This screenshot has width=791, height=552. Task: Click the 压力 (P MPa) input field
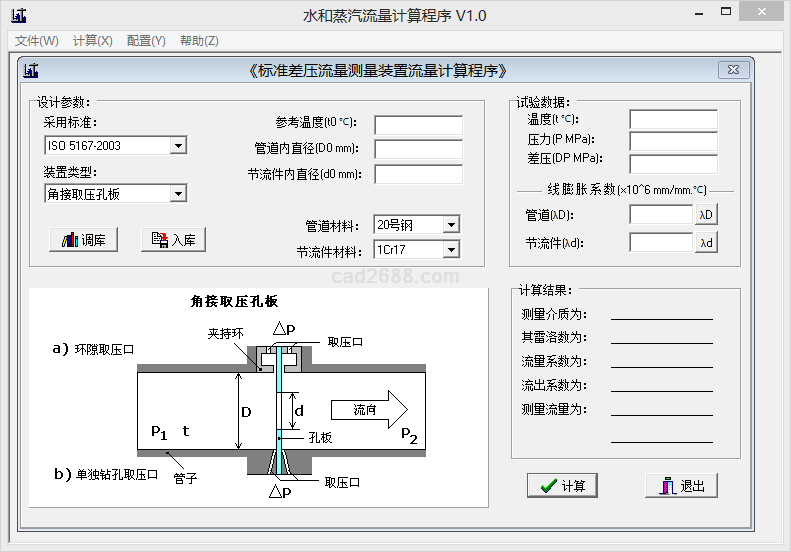tap(673, 142)
